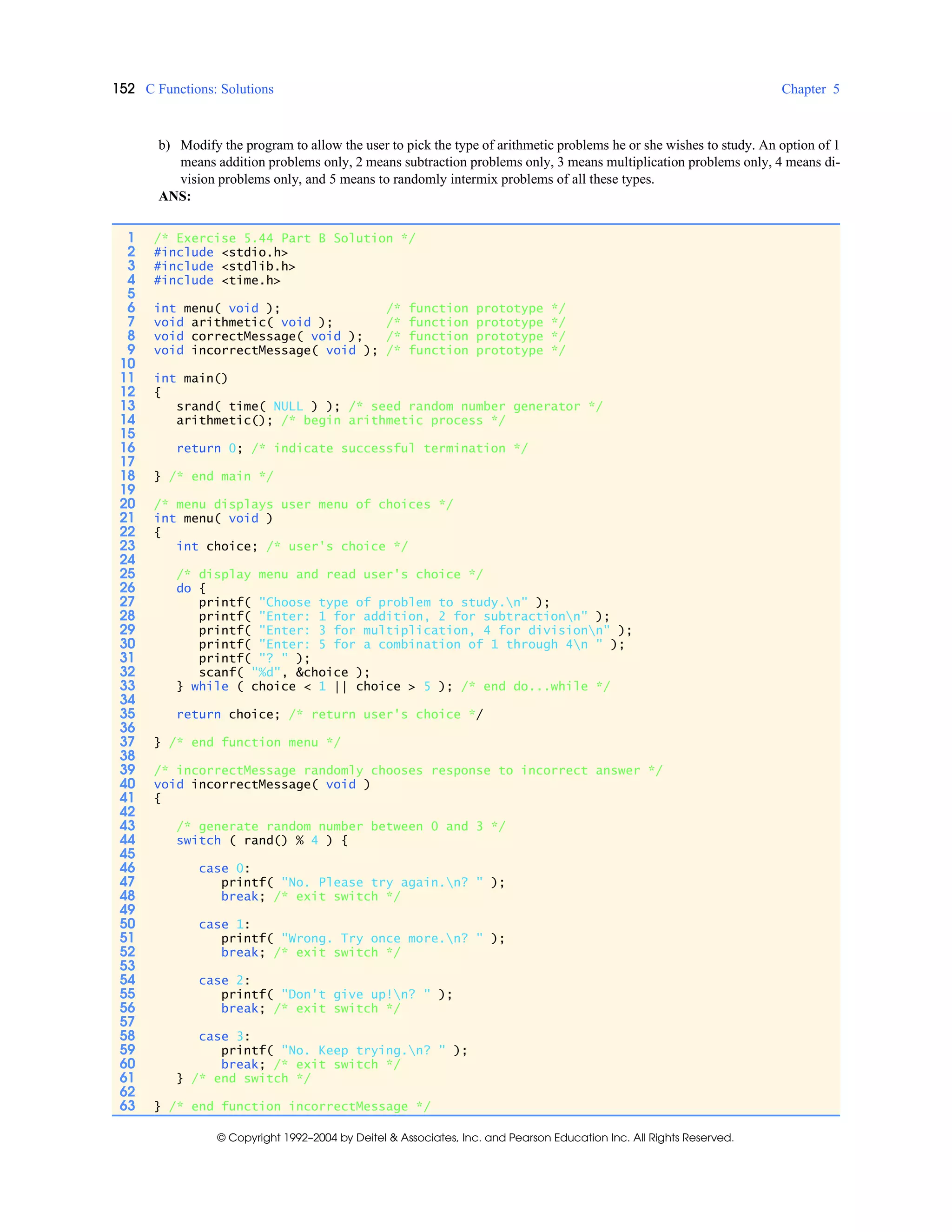The width and height of the screenshot is (952, 1232).
Task: Click the "int choice;" declaration
Action: (217, 546)
